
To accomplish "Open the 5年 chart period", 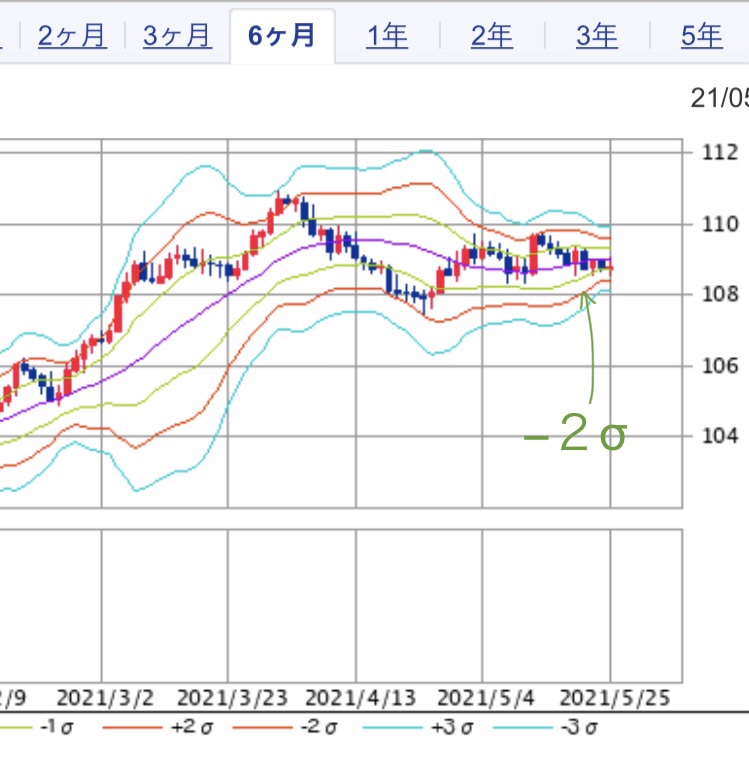I will tap(702, 36).
